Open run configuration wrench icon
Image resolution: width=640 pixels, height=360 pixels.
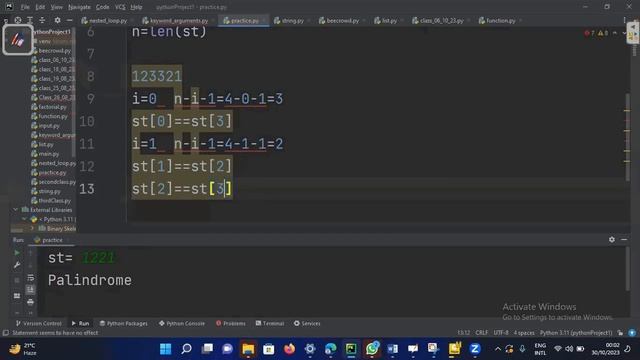coord(17,265)
